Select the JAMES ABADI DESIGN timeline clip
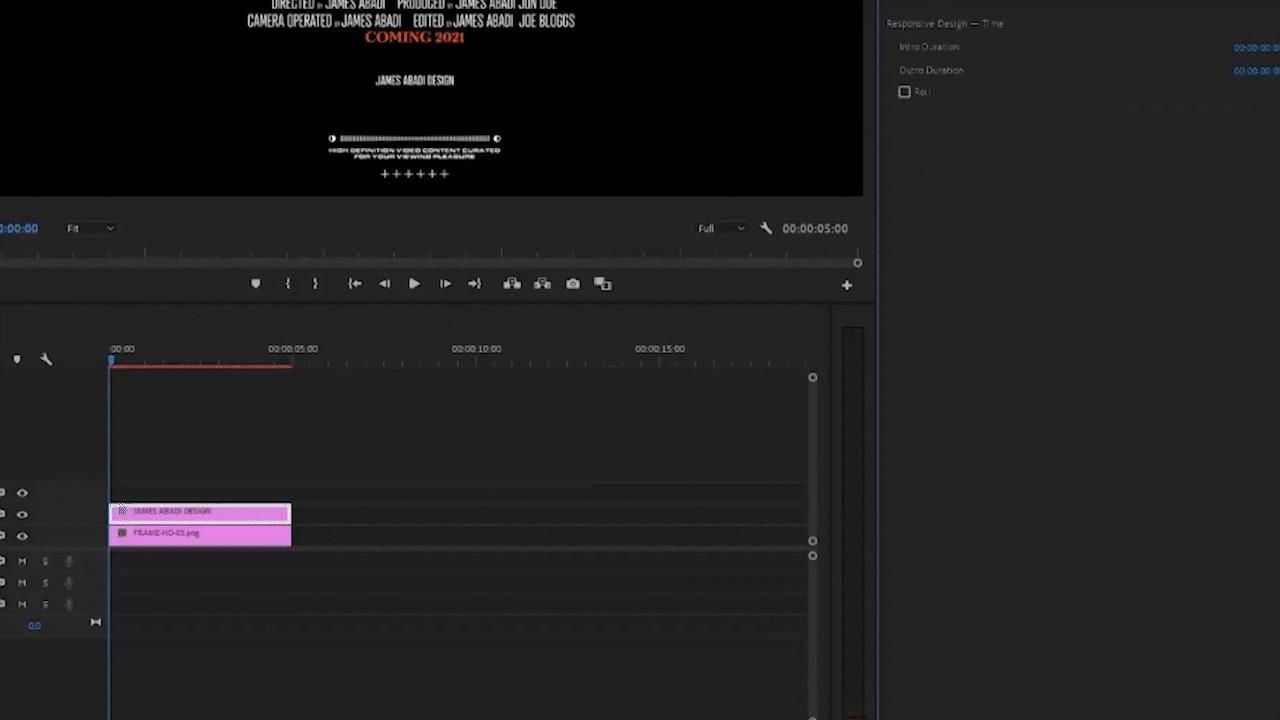Viewport: 1280px width, 720px height. tap(200, 514)
